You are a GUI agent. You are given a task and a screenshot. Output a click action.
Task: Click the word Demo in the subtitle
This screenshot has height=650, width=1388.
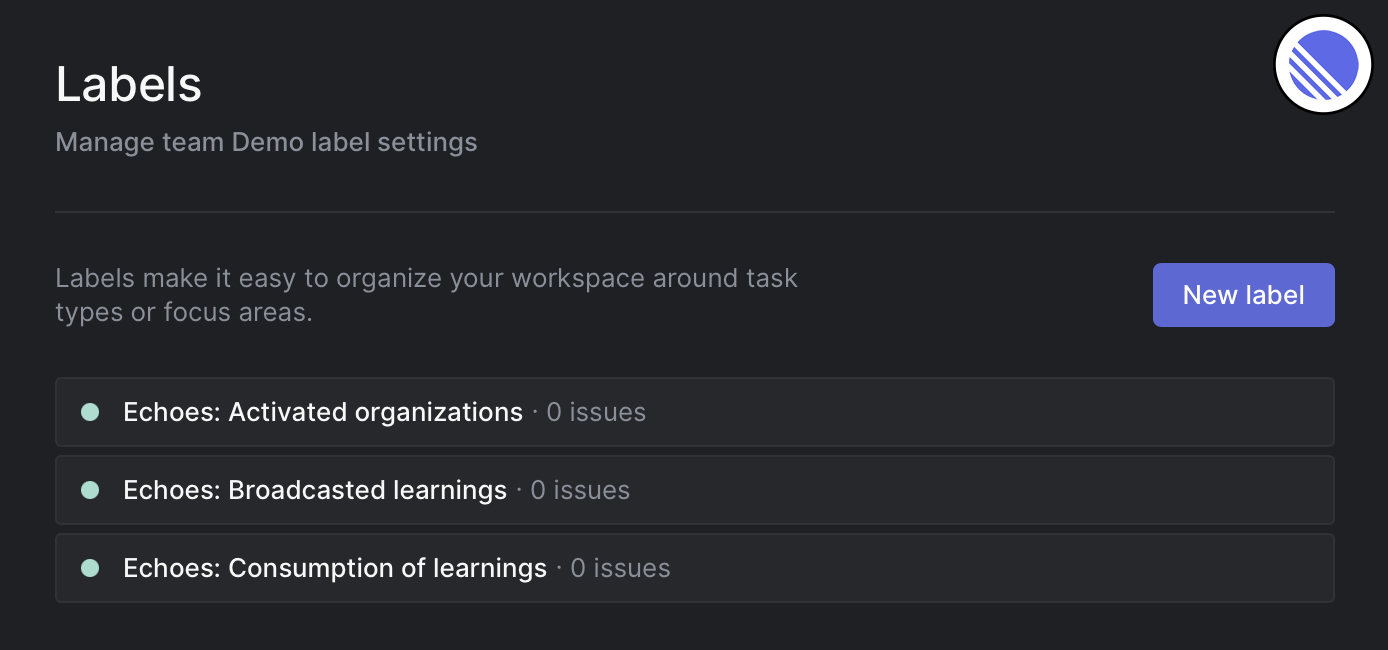point(267,142)
